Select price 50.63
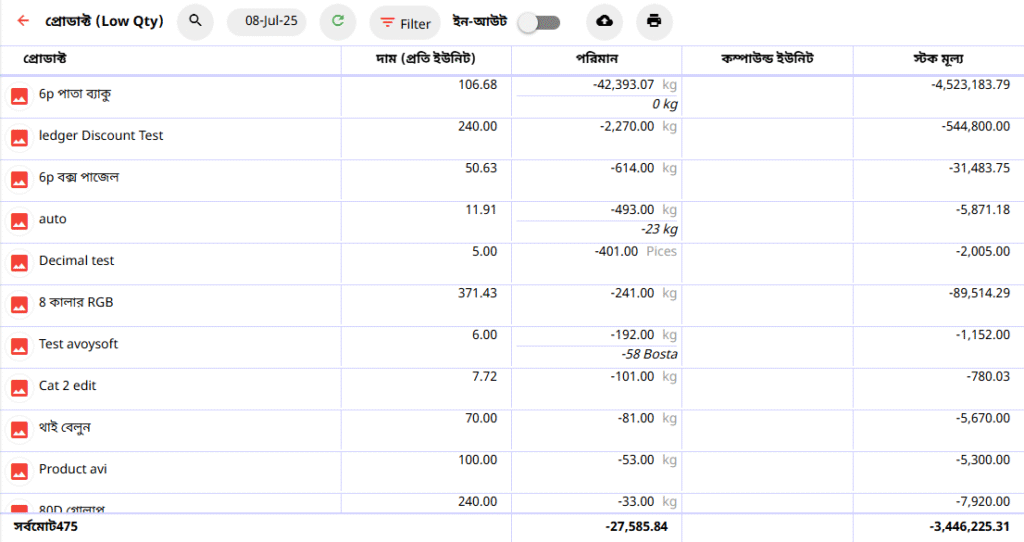The height and width of the screenshot is (542, 1024). (x=481, y=168)
